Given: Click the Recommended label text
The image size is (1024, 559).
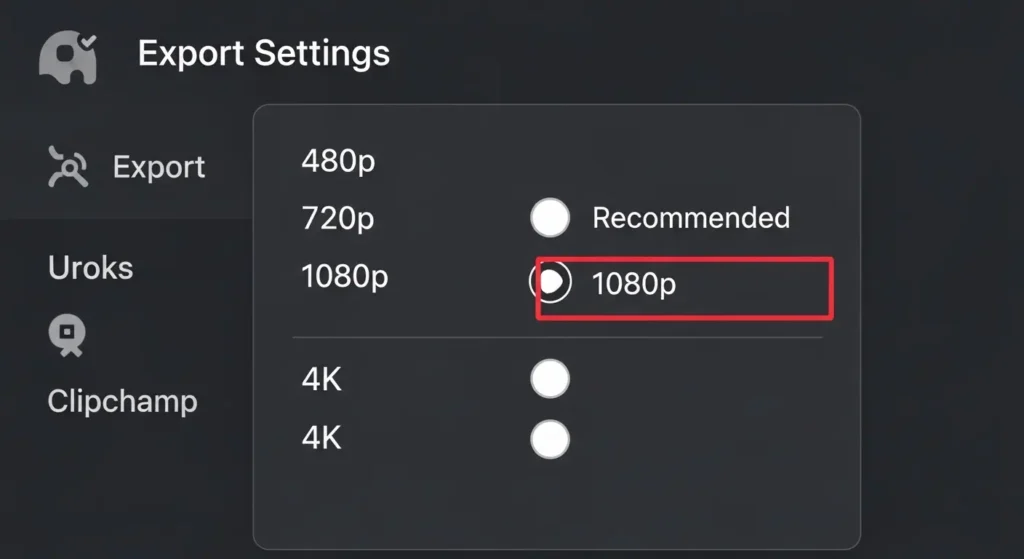Looking at the screenshot, I should pyautogui.click(x=691, y=218).
